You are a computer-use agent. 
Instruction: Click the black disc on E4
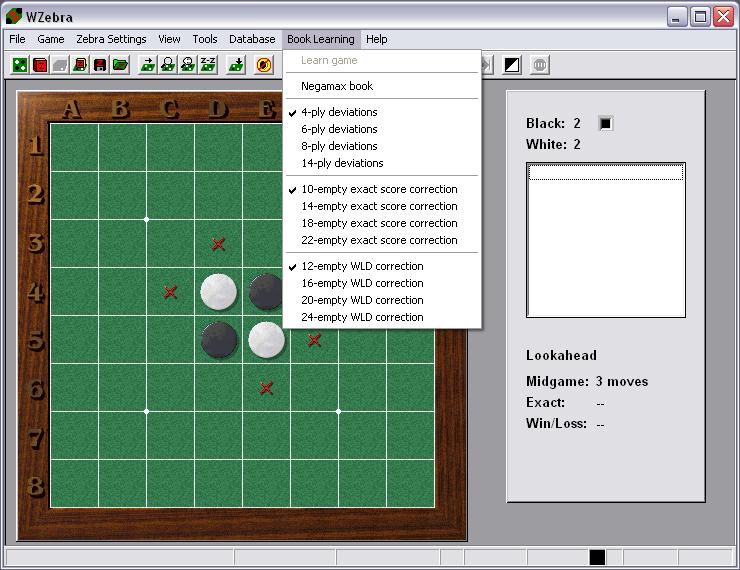pos(266,292)
